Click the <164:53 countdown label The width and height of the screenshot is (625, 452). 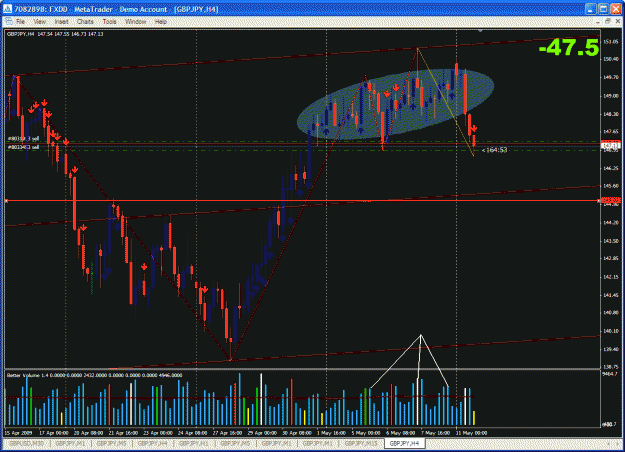click(494, 150)
